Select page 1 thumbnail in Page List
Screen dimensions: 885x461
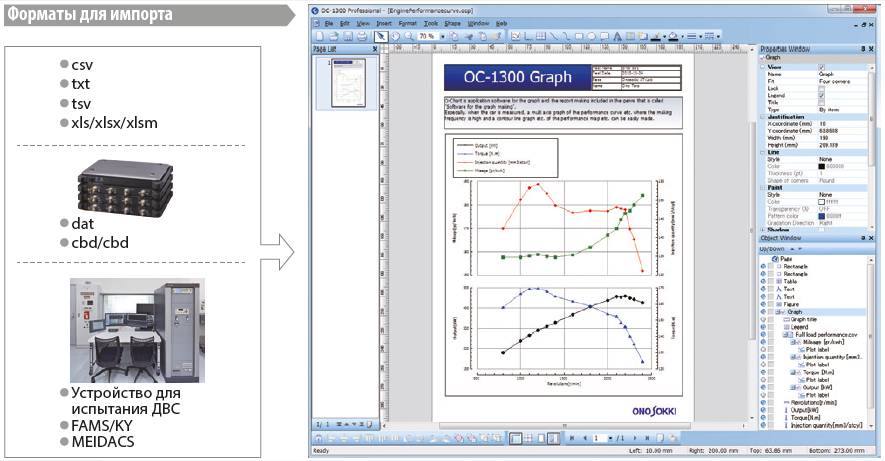point(348,83)
